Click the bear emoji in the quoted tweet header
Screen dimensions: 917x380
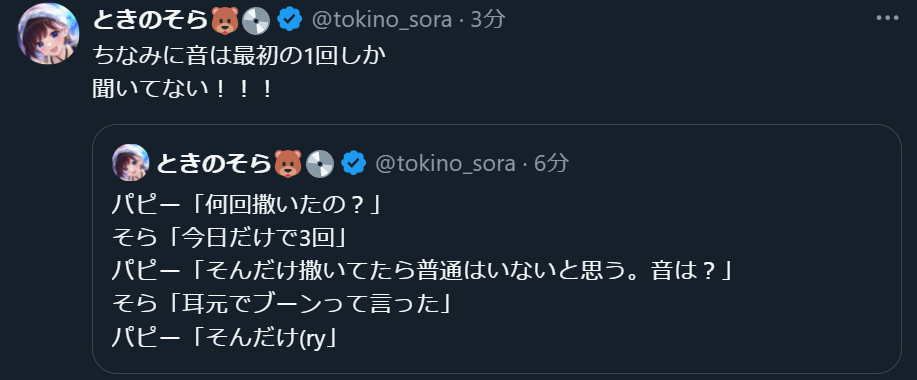coord(289,164)
